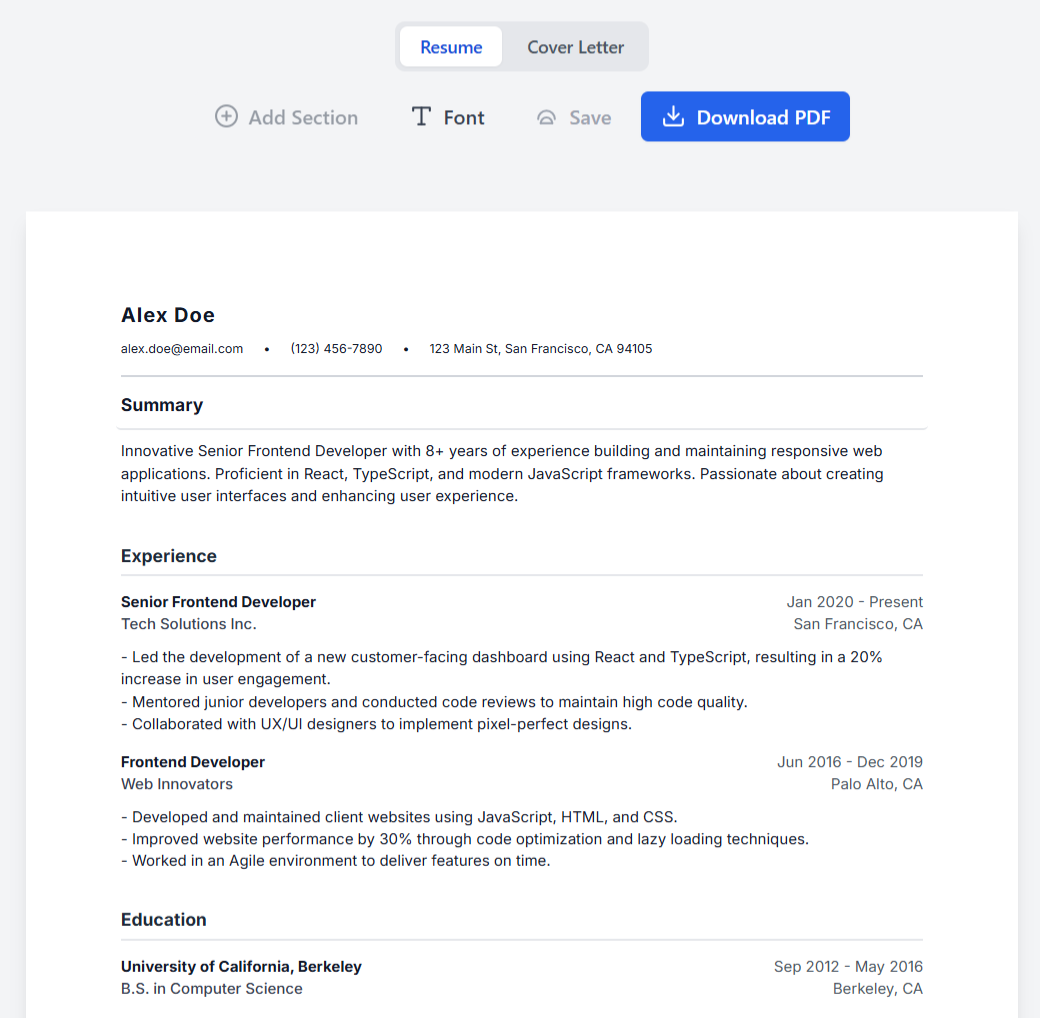Edit the (123) 456-7890 phone number
Image resolution: width=1040 pixels, height=1018 pixels.
pos(336,349)
